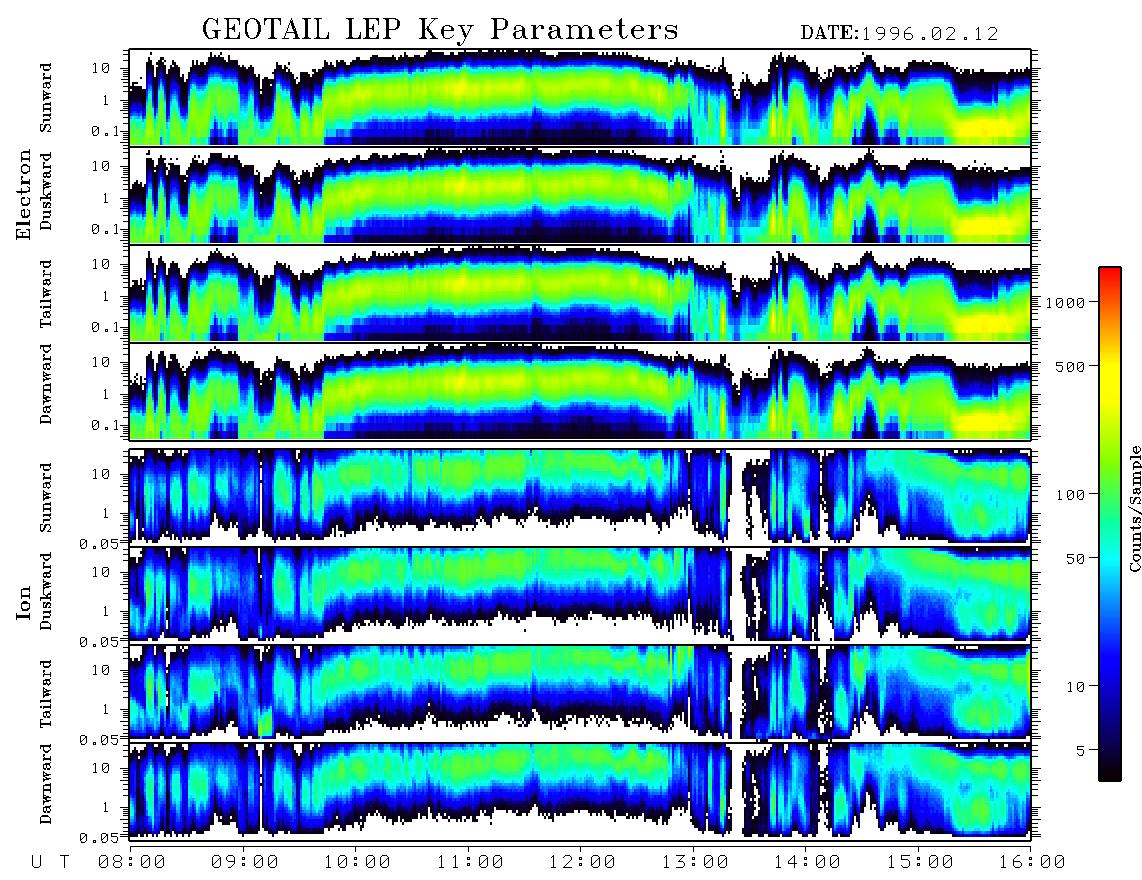Image resolution: width=1142 pixels, height=880 pixels.
Task: Click the 1 tick of Ion Tailward
Action: 105,709
